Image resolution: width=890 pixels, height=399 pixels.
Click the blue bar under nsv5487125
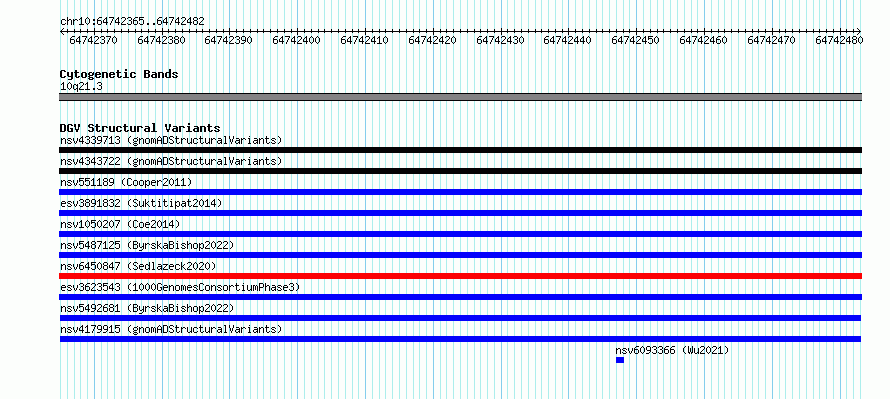[x=460, y=255]
